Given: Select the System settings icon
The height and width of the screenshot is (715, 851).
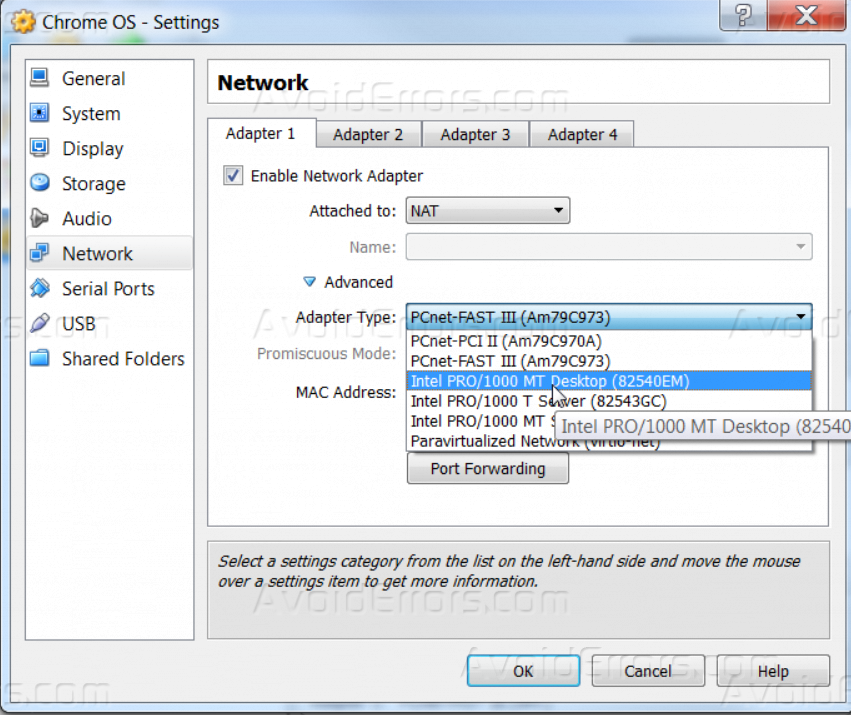Looking at the screenshot, I should click(92, 113).
